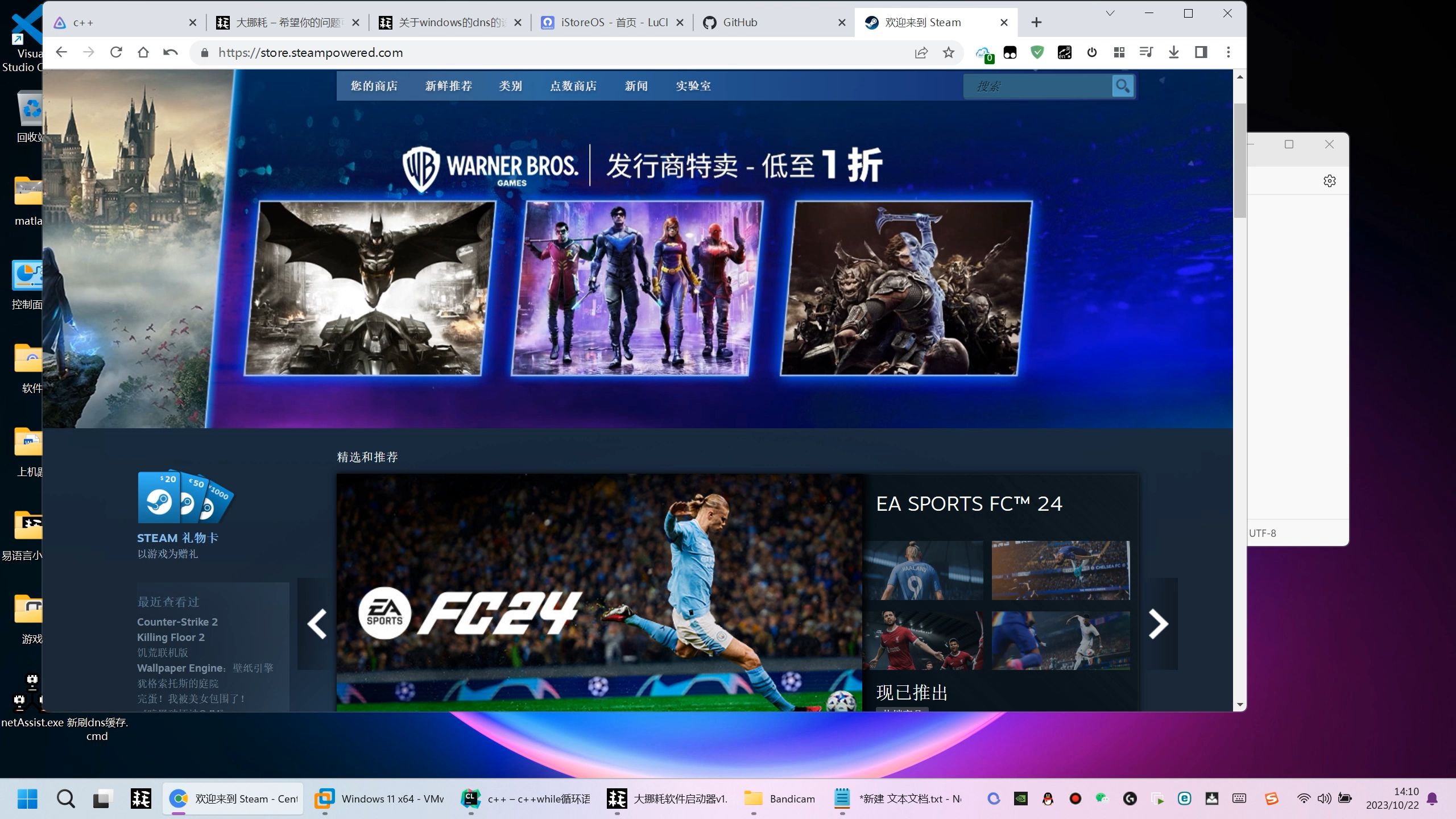Bookmark this page with the star icon
This screenshot has width=1456, height=819.
(948, 52)
